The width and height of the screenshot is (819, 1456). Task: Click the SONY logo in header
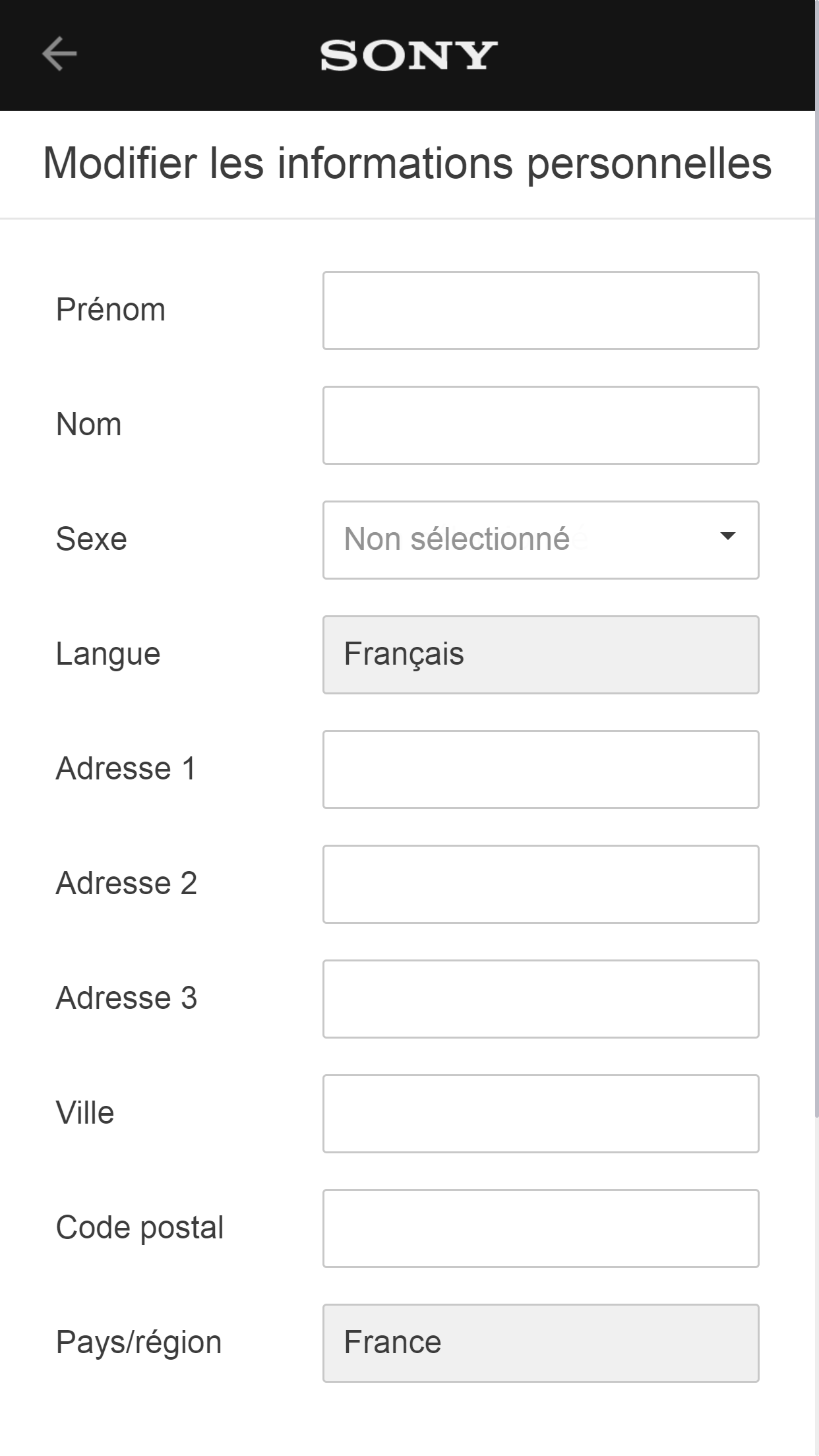pos(409,55)
